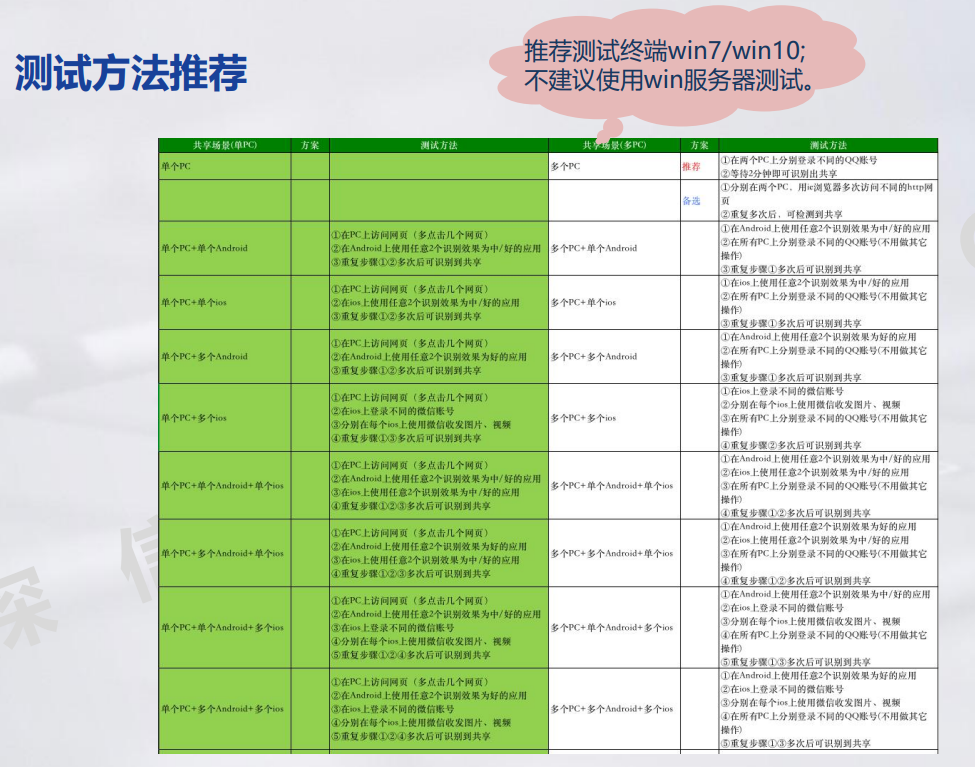
Task: Click test method cell in 单个PC+单个ios row
Action: click(x=438, y=302)
